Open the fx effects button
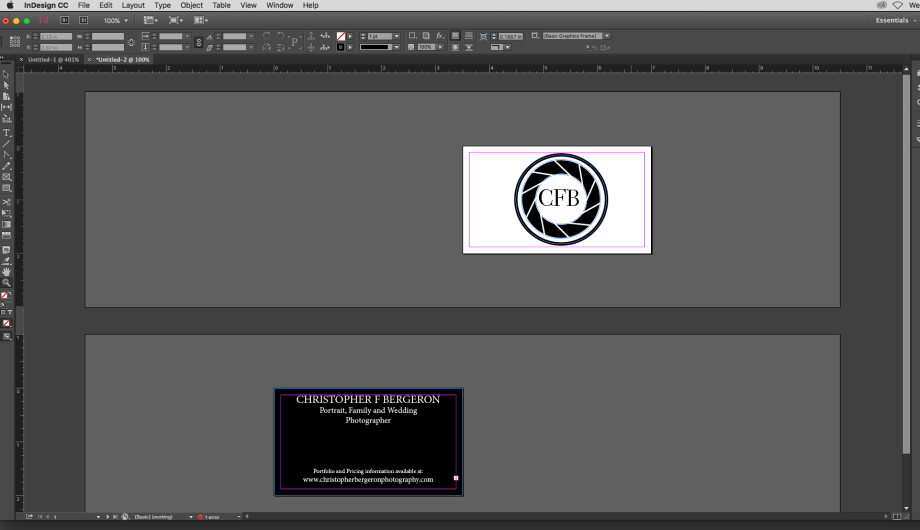This screenshot has height=530, width=920. point(440,35)
